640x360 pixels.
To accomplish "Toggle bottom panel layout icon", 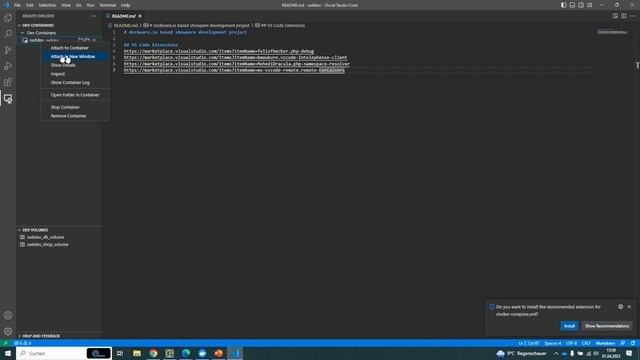I will [x=572, y=5].
